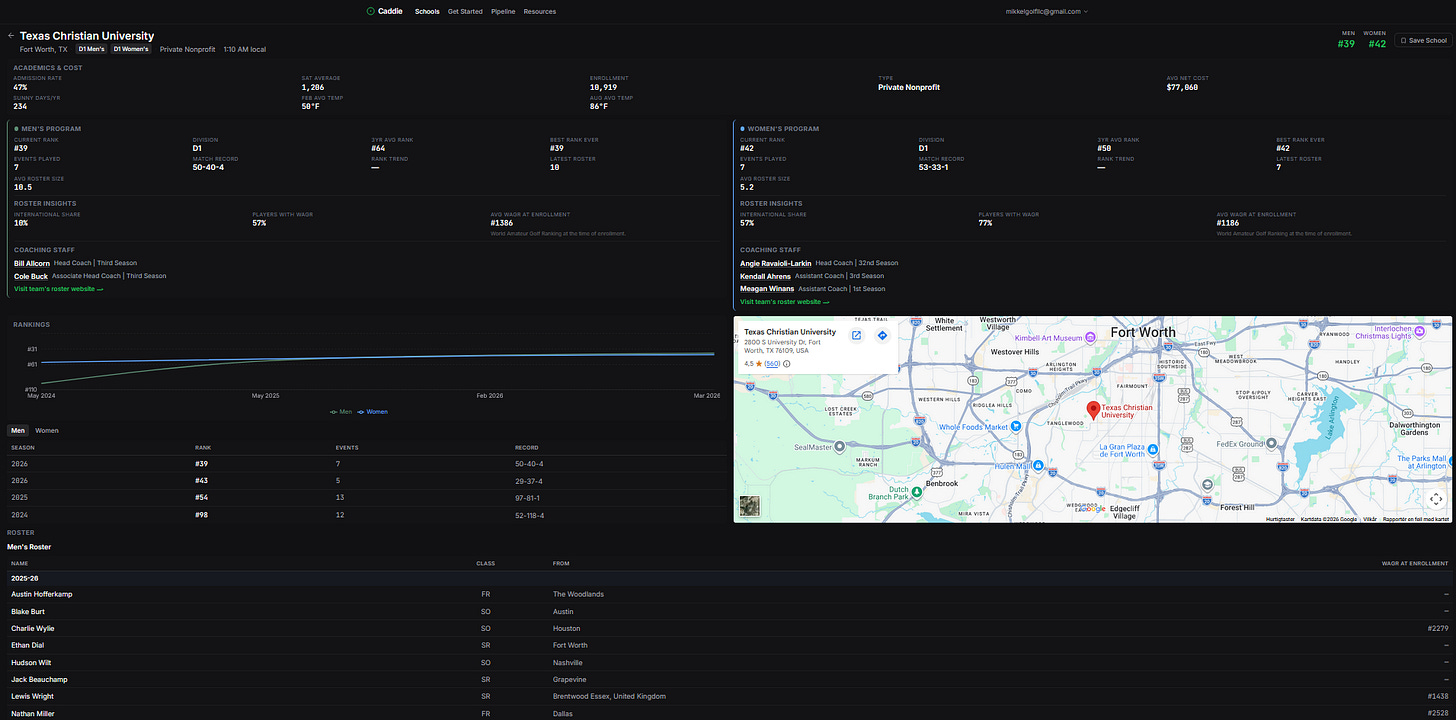Open coach Cole Buck's link
The height and width of the screenshot is (720, 1456).
(31, 276)
